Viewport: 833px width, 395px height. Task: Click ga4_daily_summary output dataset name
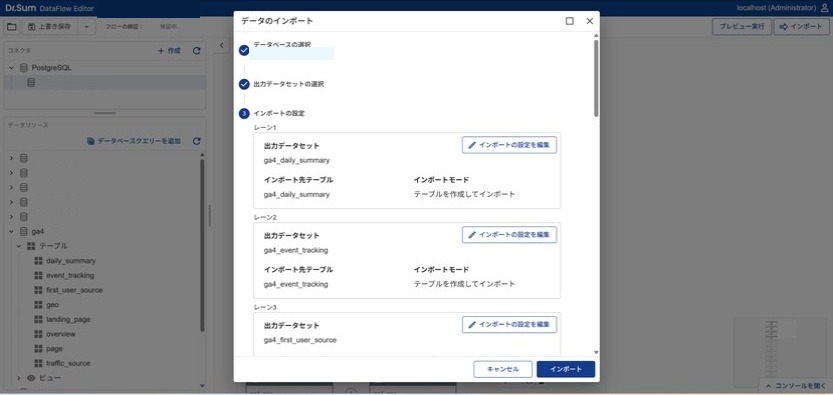coord(296,160)
